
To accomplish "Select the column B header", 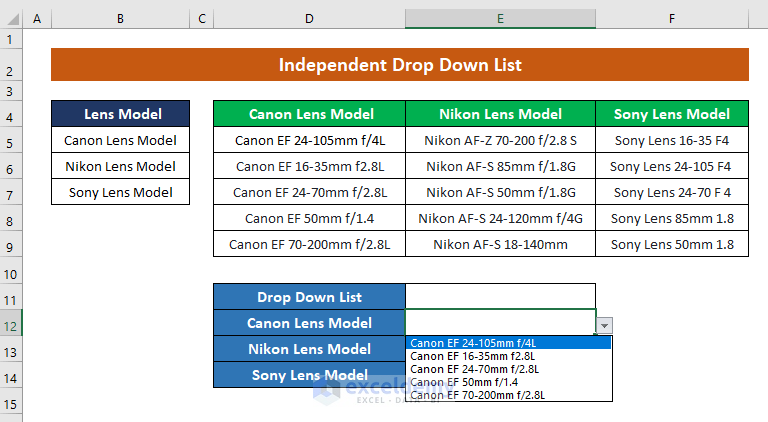I will (120, 19).
